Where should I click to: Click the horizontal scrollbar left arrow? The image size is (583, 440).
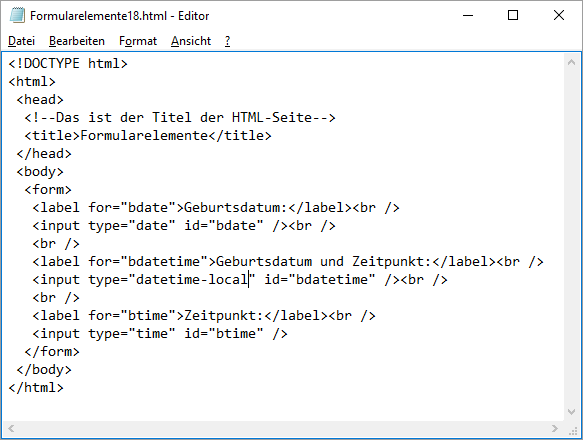[11, 428]
